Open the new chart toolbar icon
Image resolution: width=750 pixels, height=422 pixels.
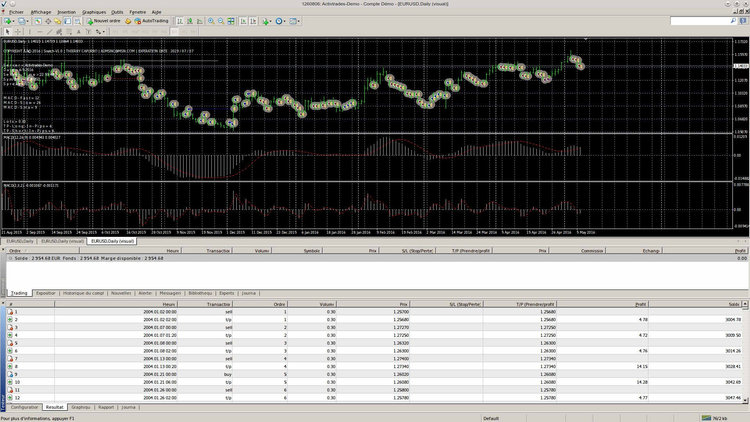(x=9, y=20)
